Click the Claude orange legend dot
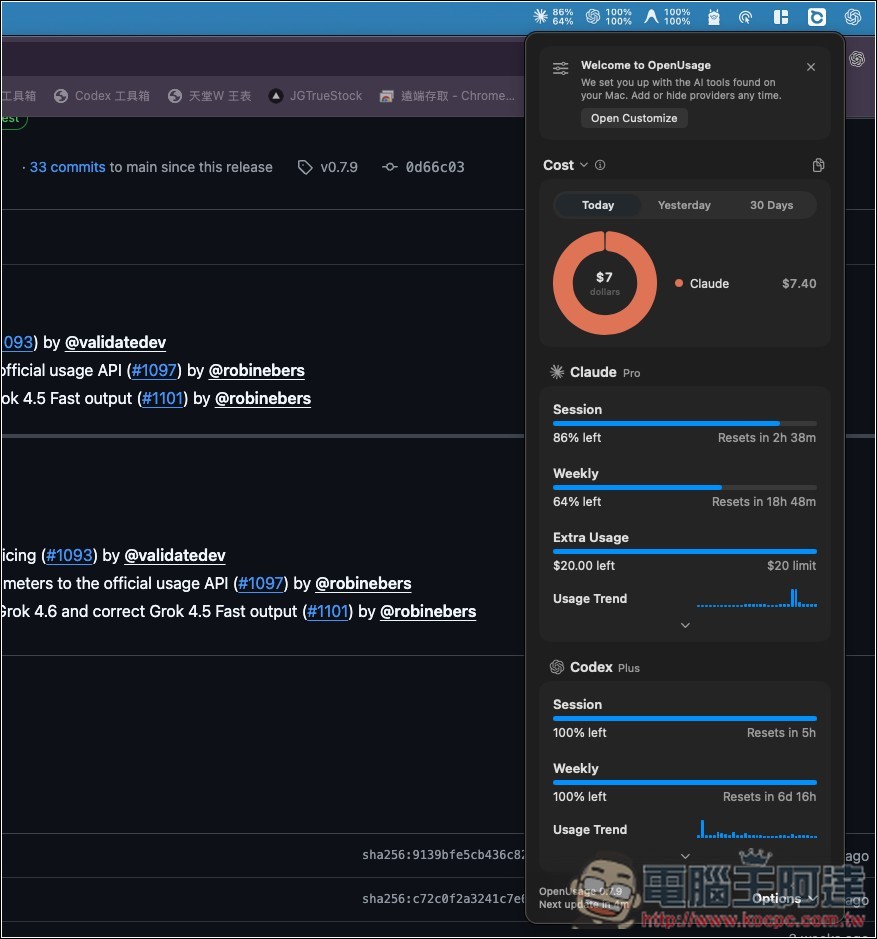This screenshot has width=877, height=939. point(679,283)
